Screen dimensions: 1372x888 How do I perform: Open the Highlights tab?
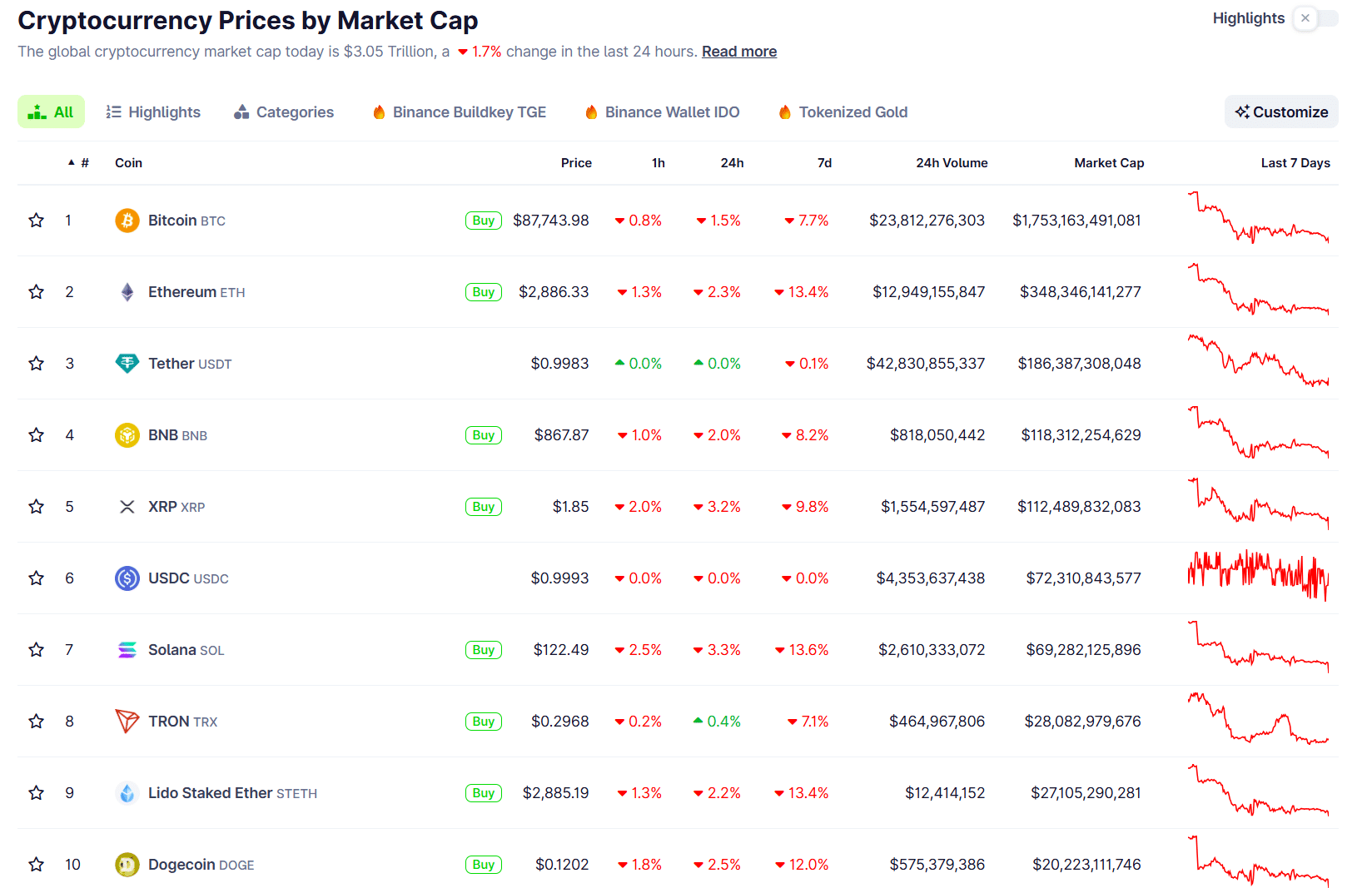(x=153, y=112)
